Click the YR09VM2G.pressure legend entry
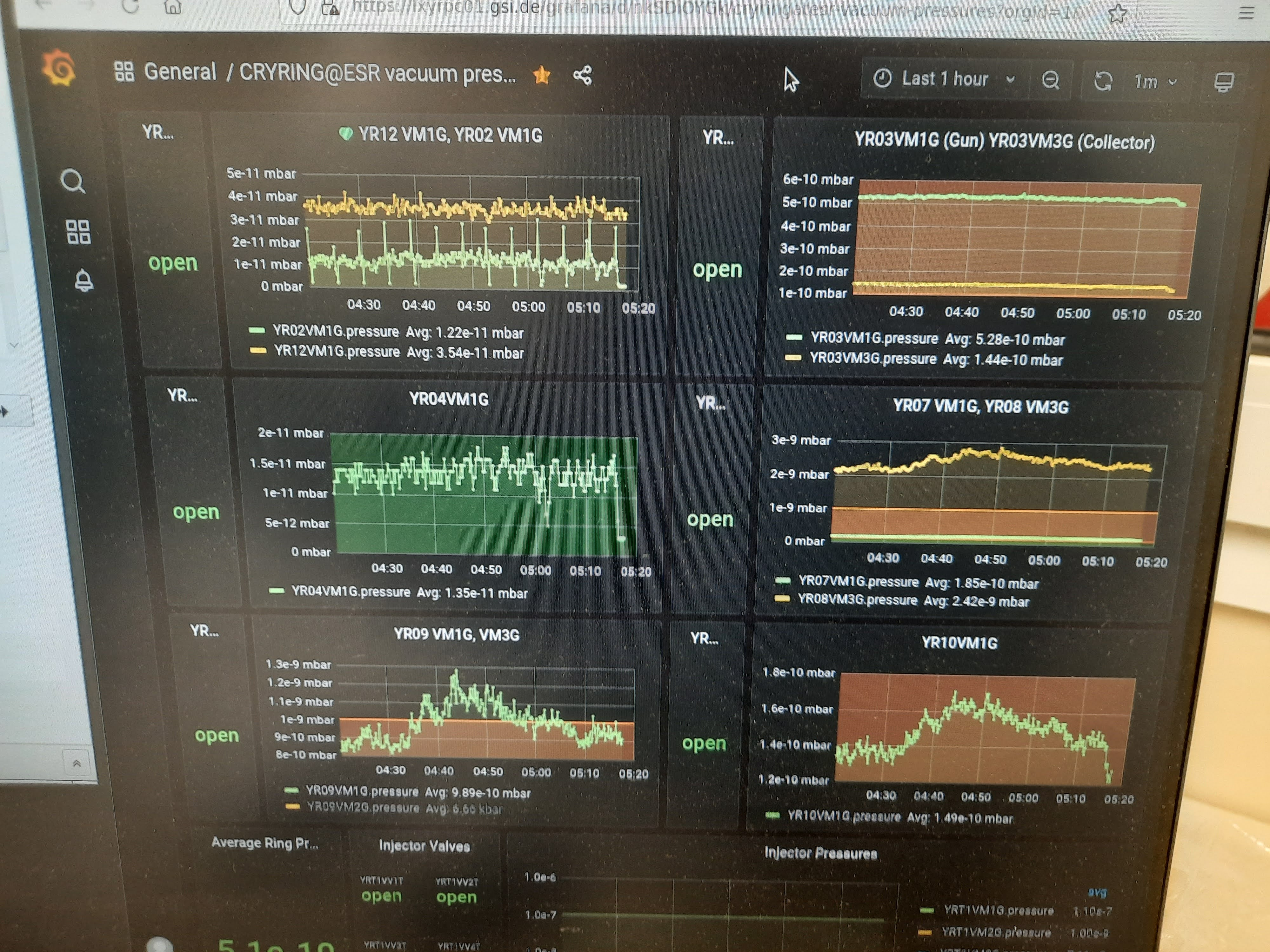 click(x=363, y=807)
